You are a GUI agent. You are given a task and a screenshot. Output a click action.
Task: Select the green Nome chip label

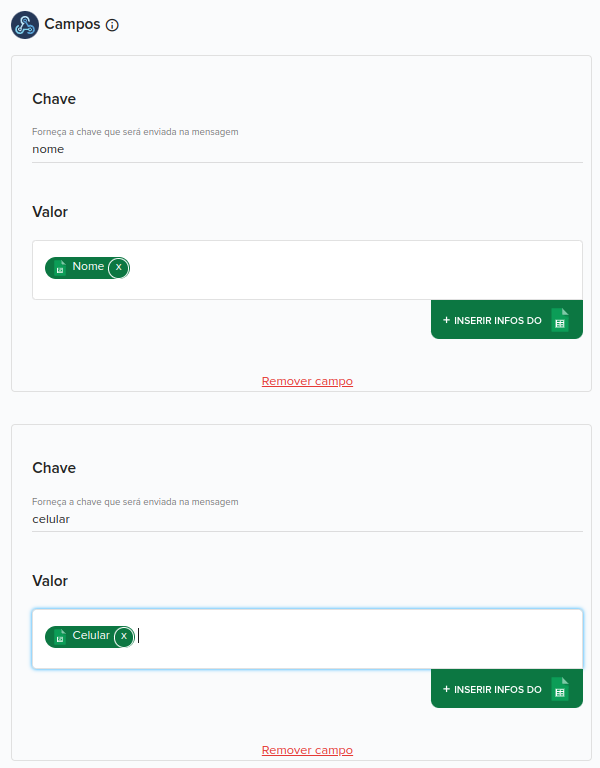pyautogui.click(x=88, y=266)
